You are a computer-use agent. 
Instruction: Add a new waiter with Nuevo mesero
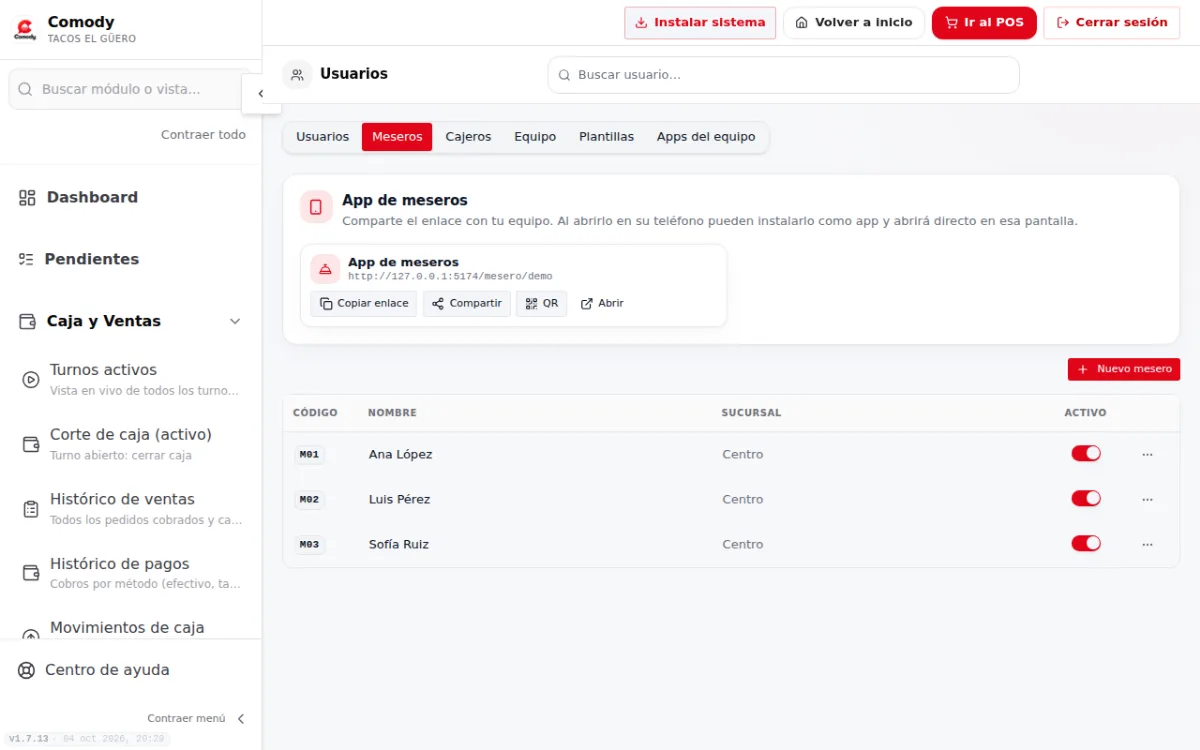1124,369
